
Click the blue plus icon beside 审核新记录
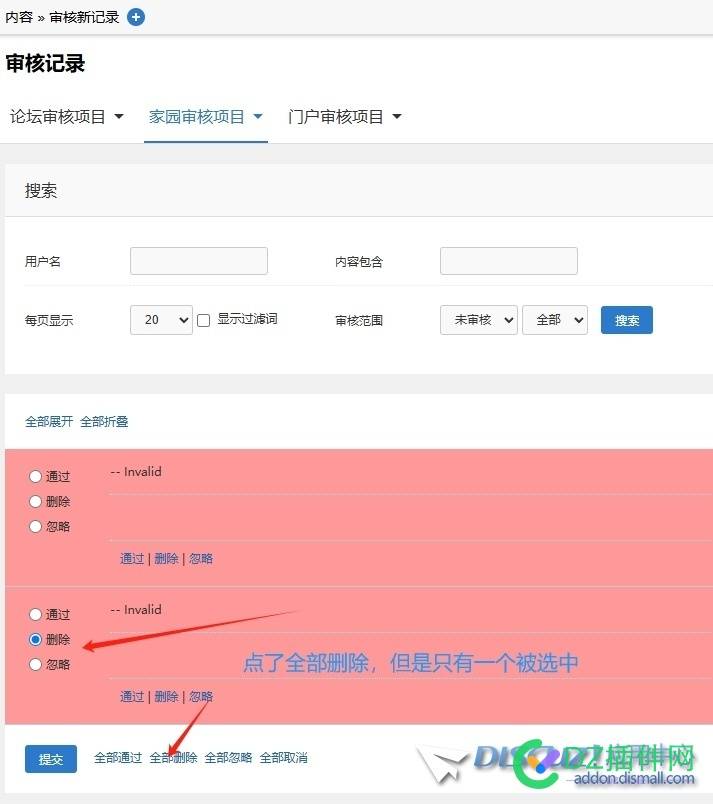136,17
